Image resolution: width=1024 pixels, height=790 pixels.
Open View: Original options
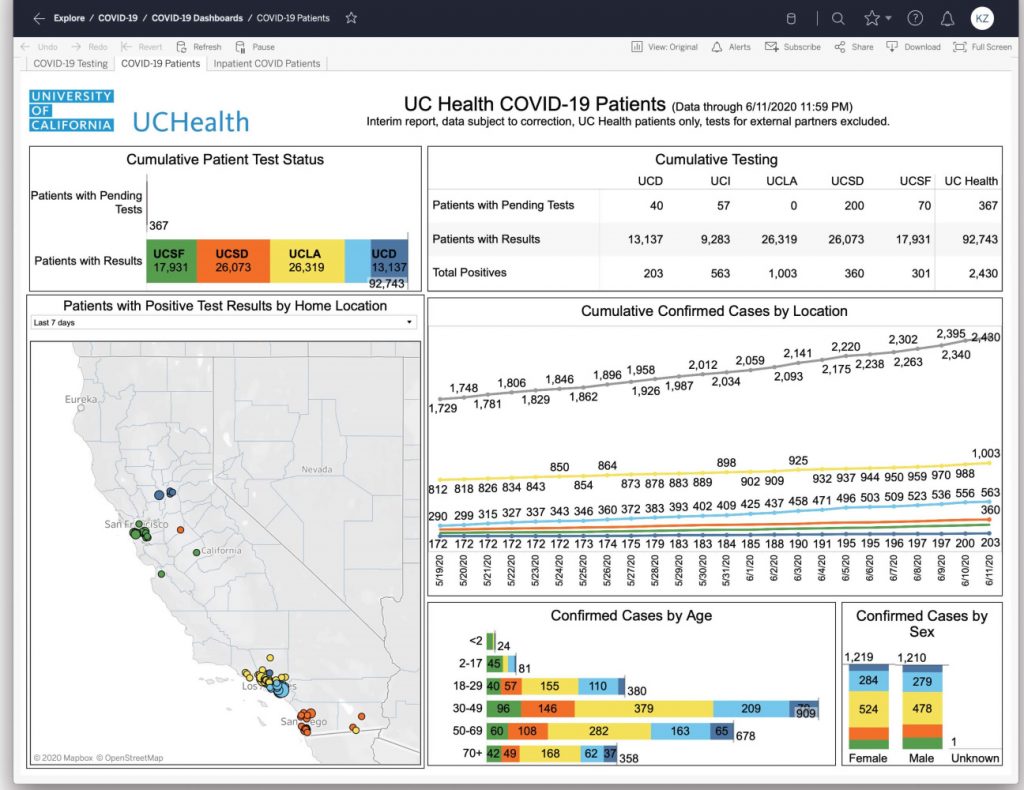[664, 47]
